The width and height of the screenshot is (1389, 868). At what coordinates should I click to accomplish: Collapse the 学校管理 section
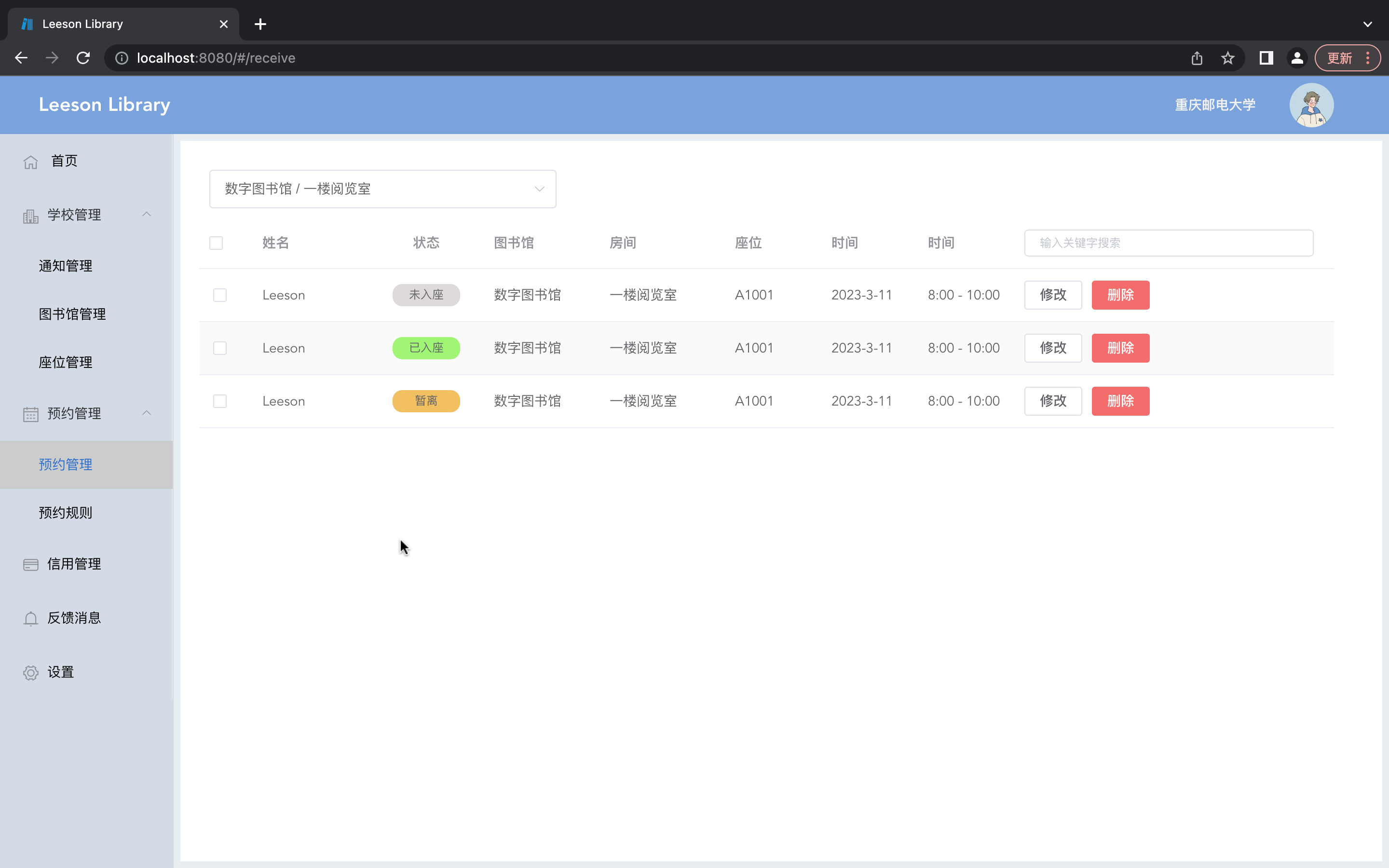(x=146, y=214)
